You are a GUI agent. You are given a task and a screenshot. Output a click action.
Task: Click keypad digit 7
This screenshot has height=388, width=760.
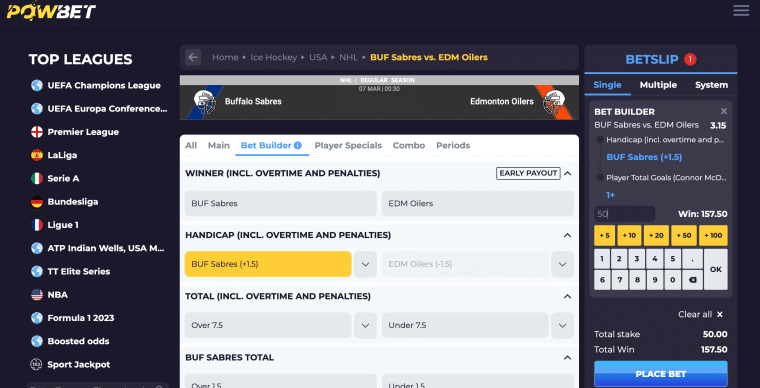click(619, 280)
